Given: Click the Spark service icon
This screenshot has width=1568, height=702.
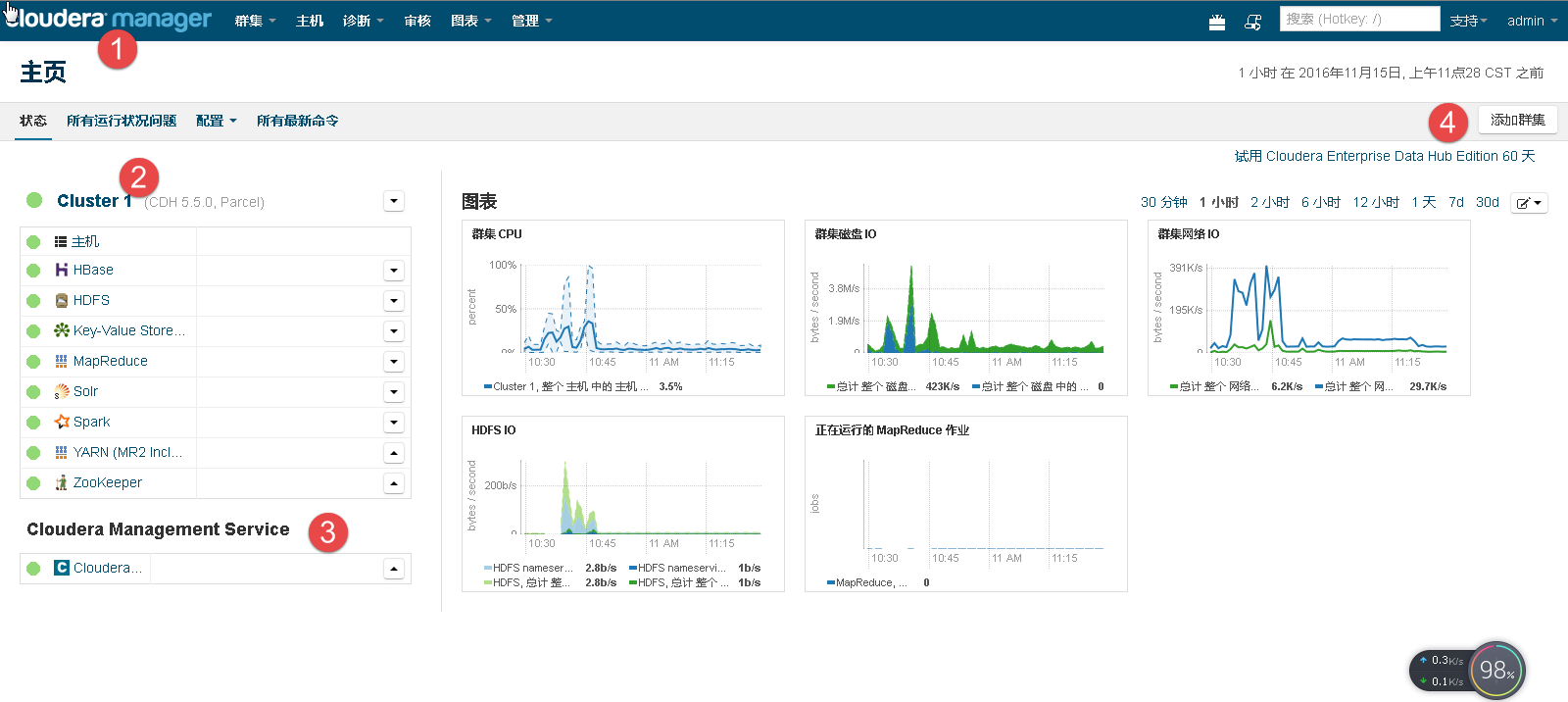Looking at the screenshot, I should pyautogui.click(x=62, y=422).
